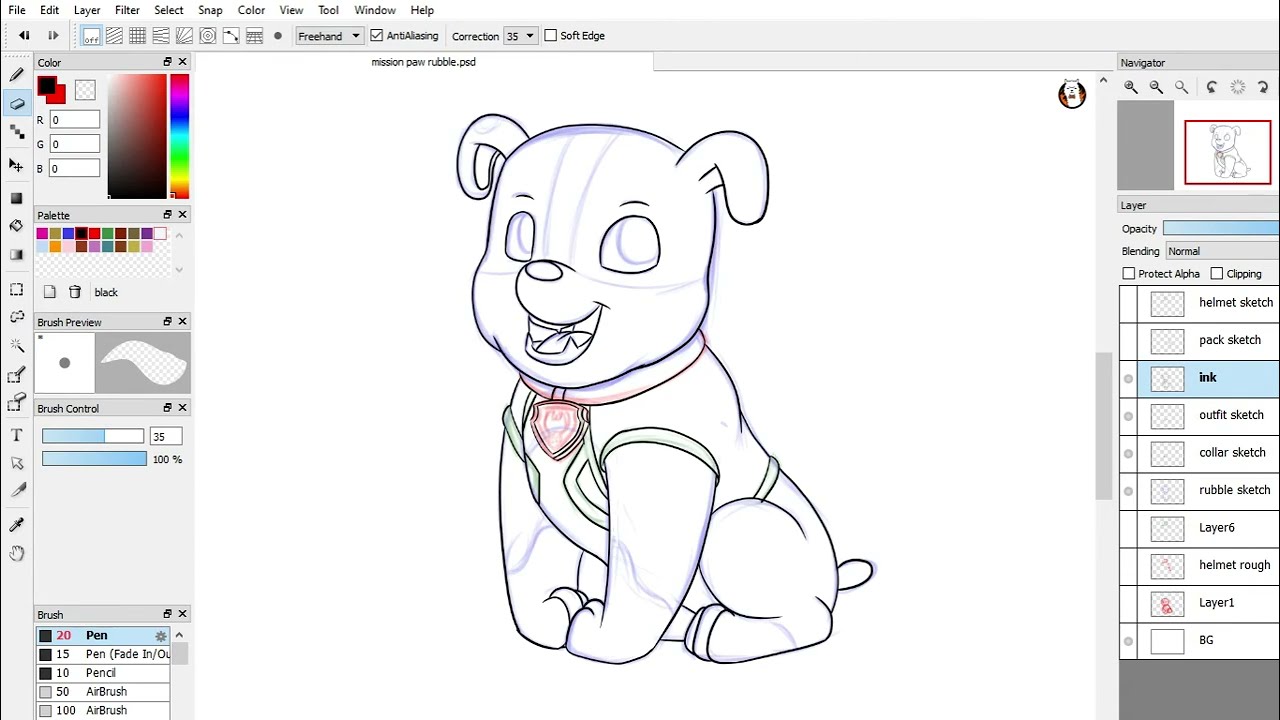Select the Brush tool in the toolbox
Screen dimensions: 1280x720
click(16, 75)
